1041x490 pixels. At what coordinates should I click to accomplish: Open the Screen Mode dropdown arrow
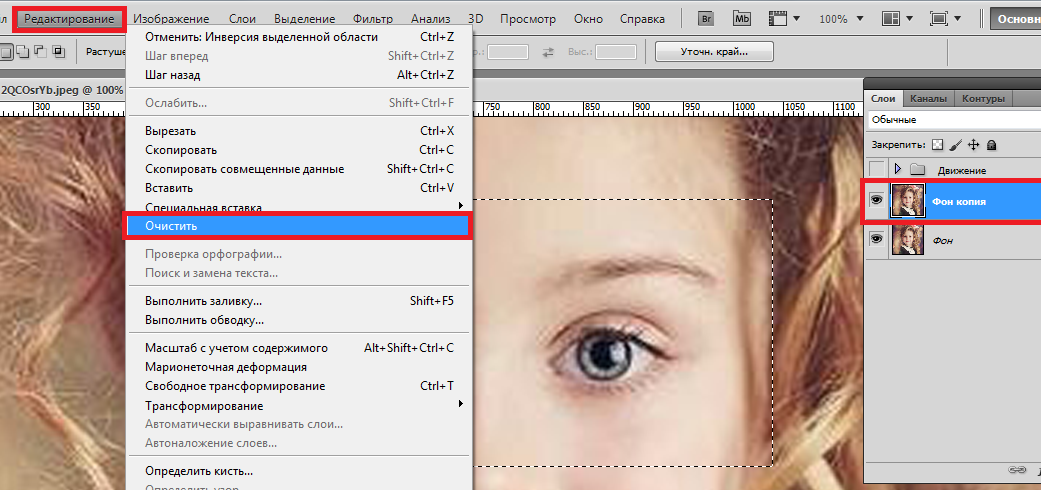pyautogui.click(x=957, y=19)
